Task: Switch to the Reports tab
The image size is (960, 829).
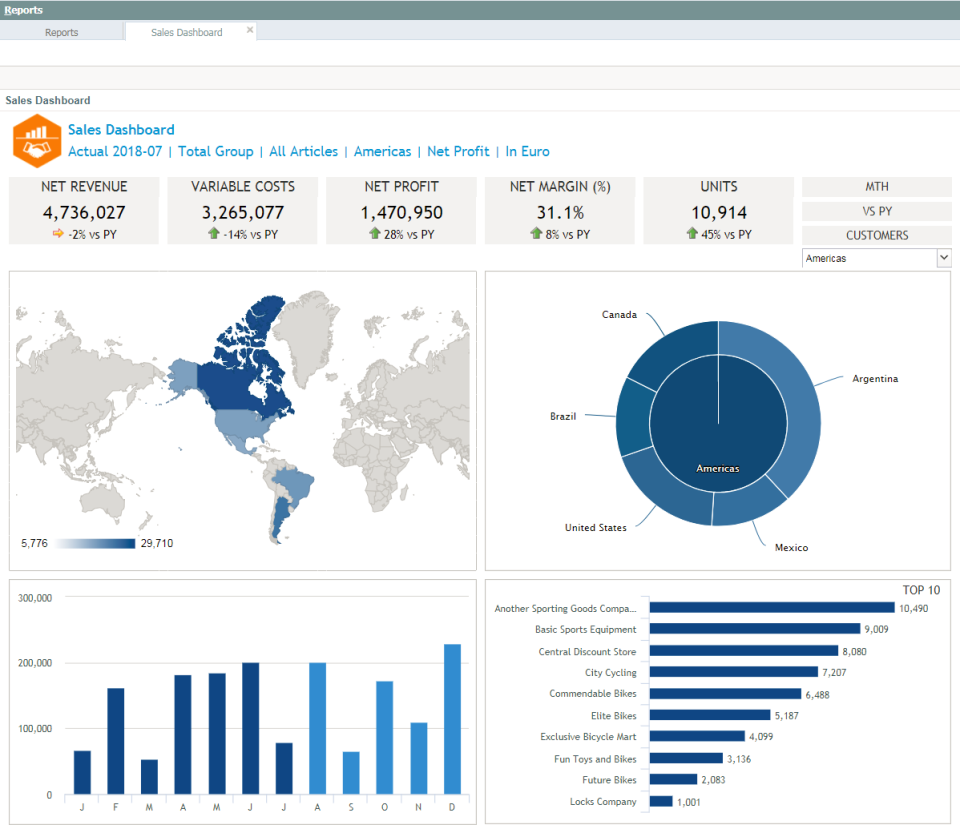Action: (x=61, y=32)
